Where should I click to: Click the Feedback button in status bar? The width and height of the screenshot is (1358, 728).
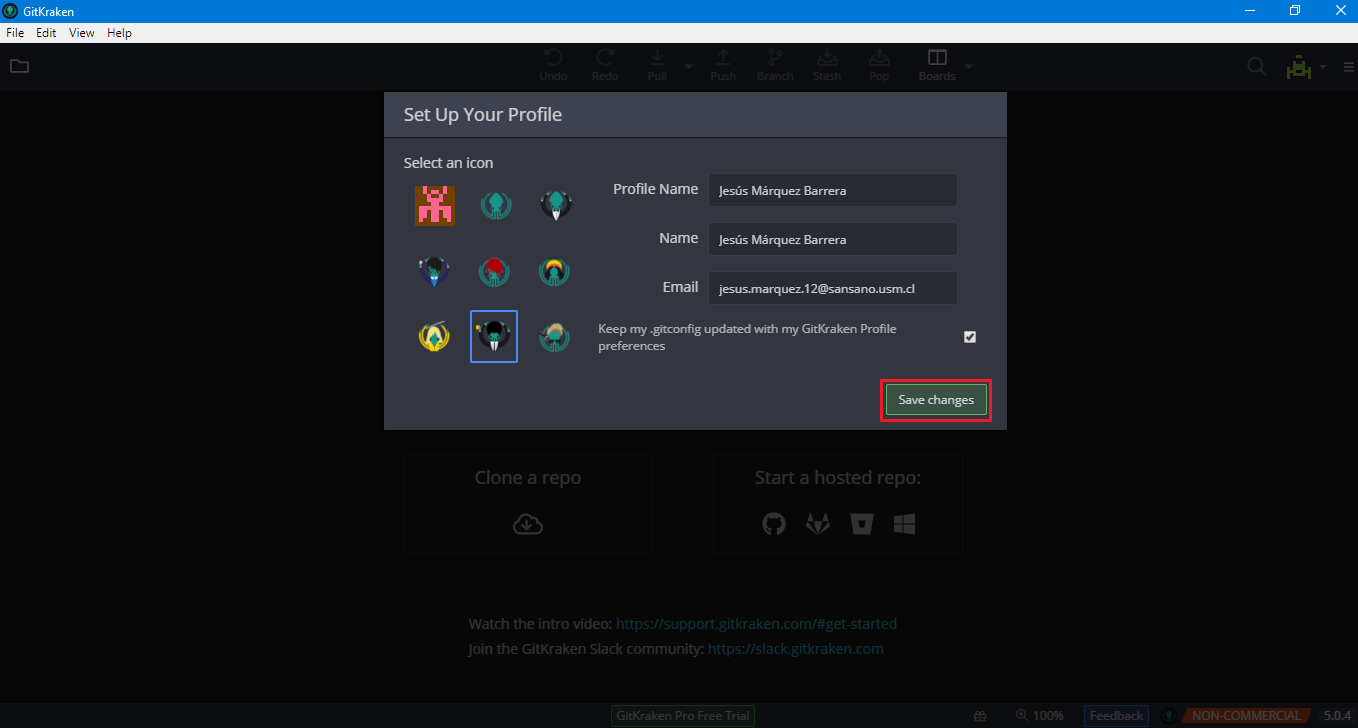pos(1116,716)
